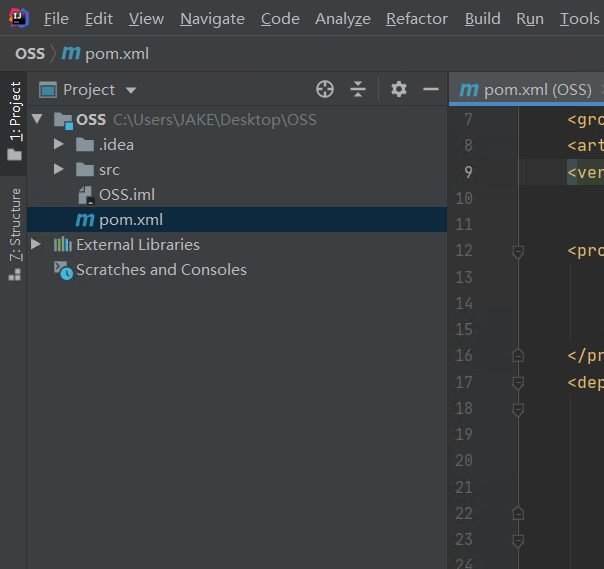Screen dimensions: 604x569
Task: Hide the Project panel with minus icon
Action: (431, 89)
